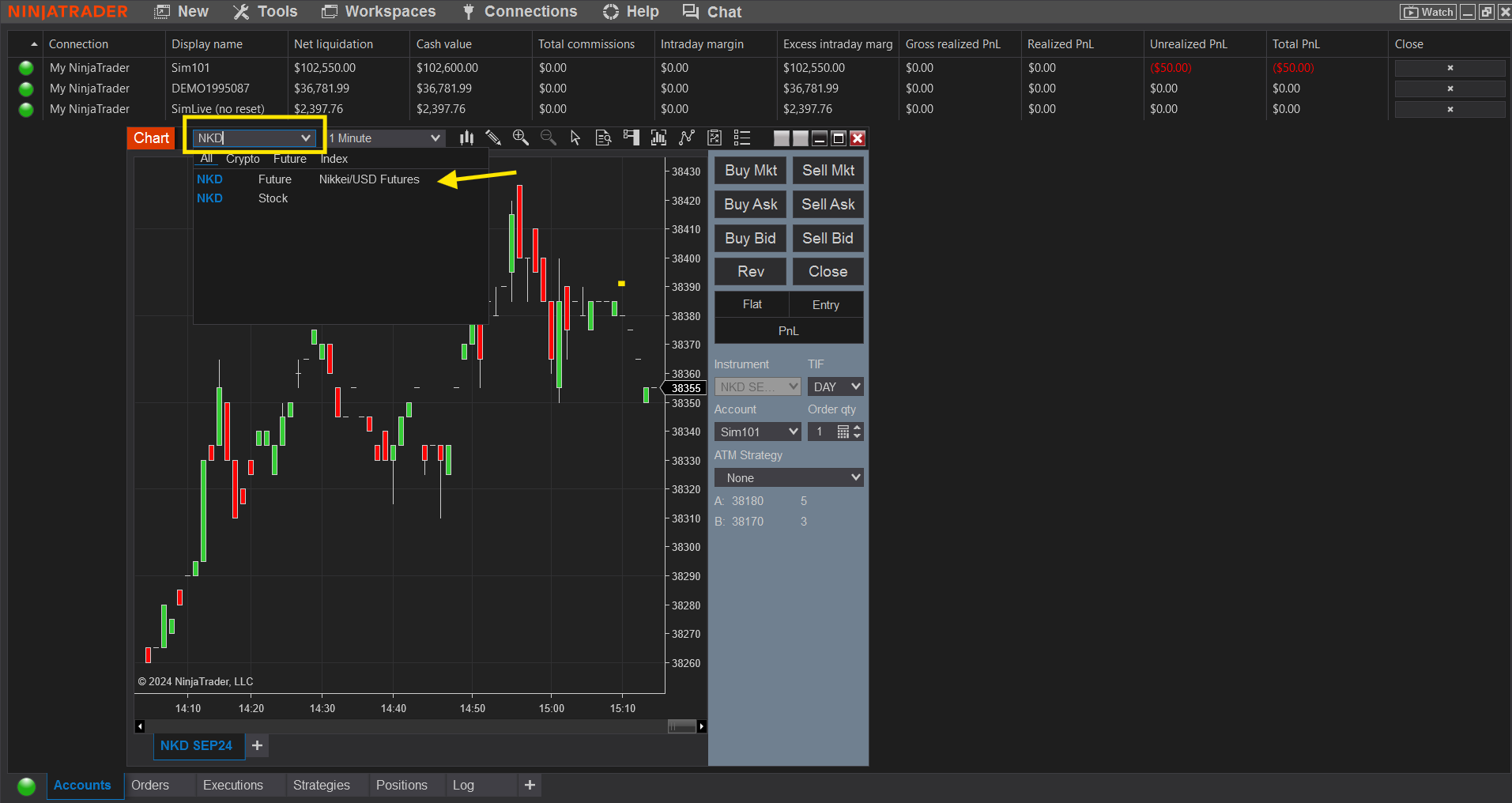This screenshot has height=803, width=1512.
Task: Open the New menu
Action: [182, 12]
